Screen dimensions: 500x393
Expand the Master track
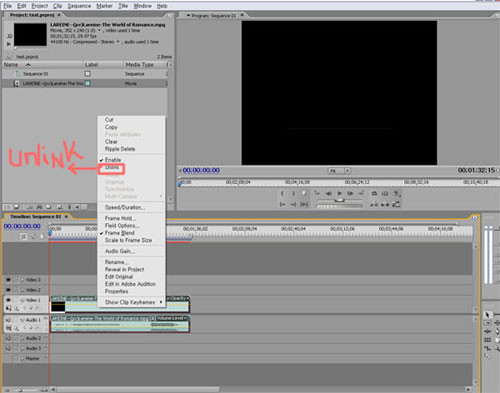(22, 359)
